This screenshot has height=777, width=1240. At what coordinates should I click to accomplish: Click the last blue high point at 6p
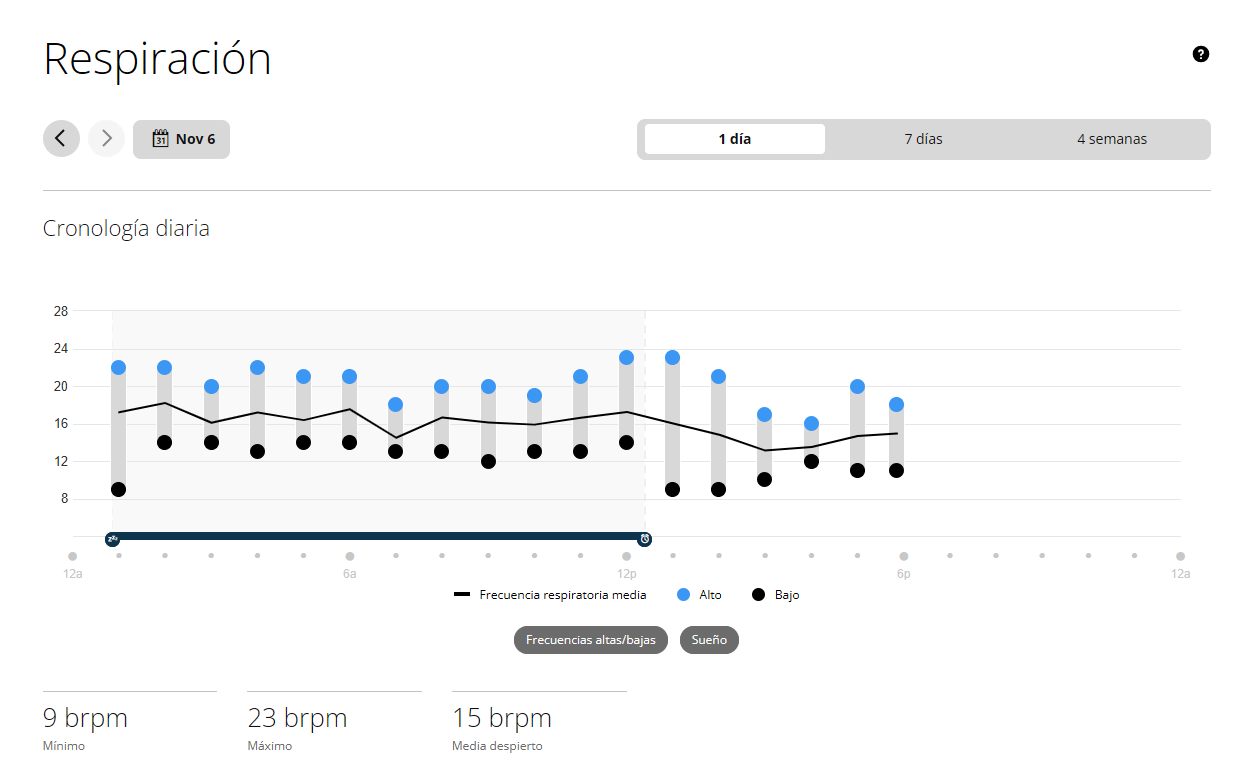tap(896, 405)
